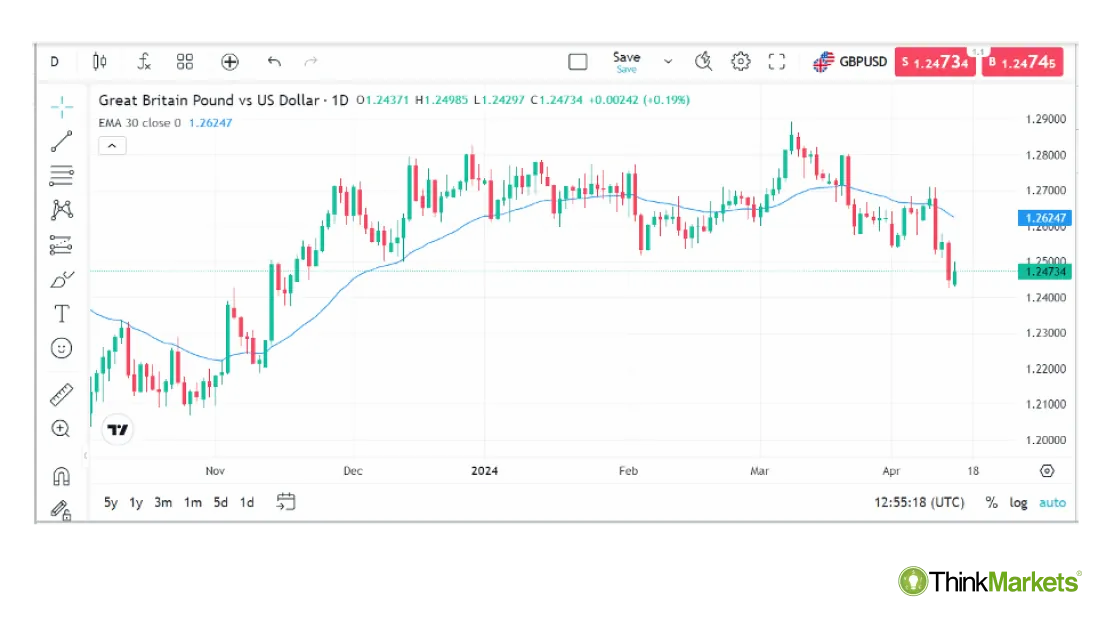Switch to the 5y time range

[110, 503]
